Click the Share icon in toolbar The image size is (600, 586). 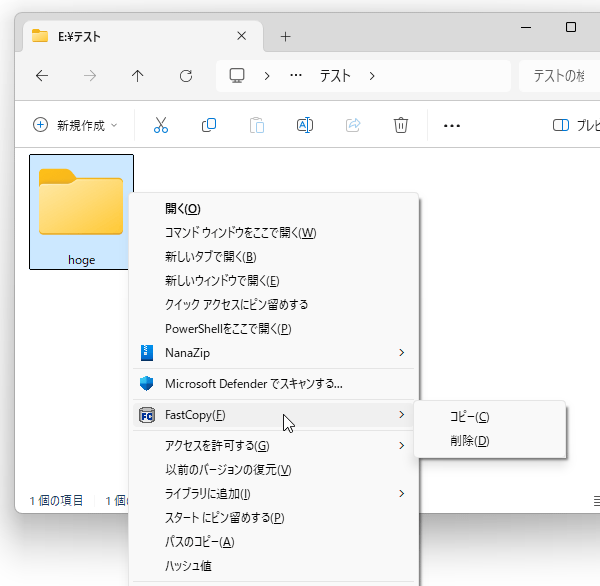pyautogui.click(x=353, y=125)
